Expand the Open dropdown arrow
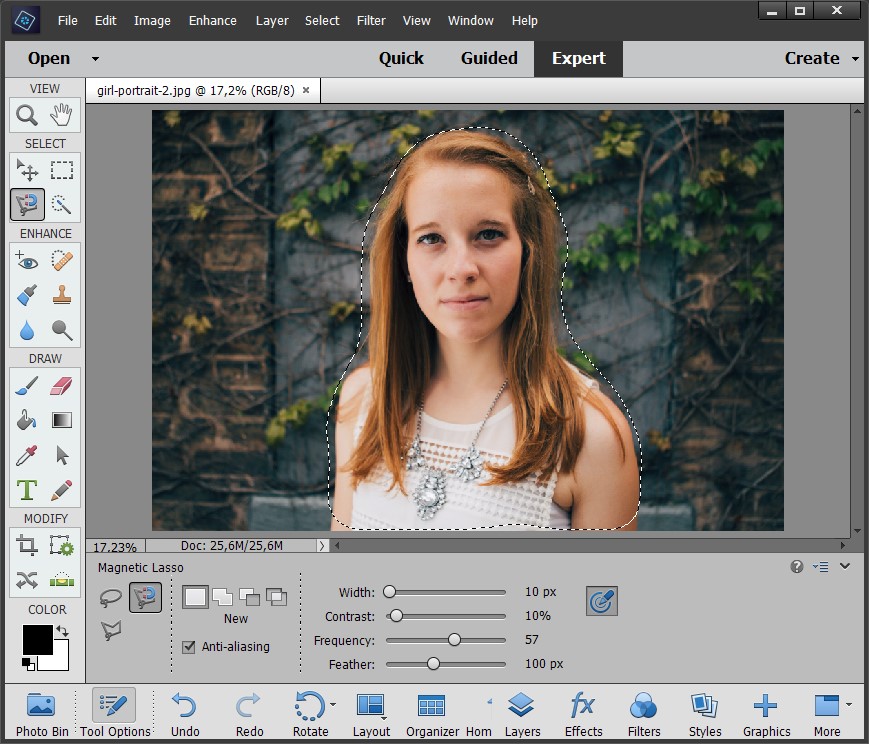Viewport: 869px width, 744px height. (x=95, y=59)
